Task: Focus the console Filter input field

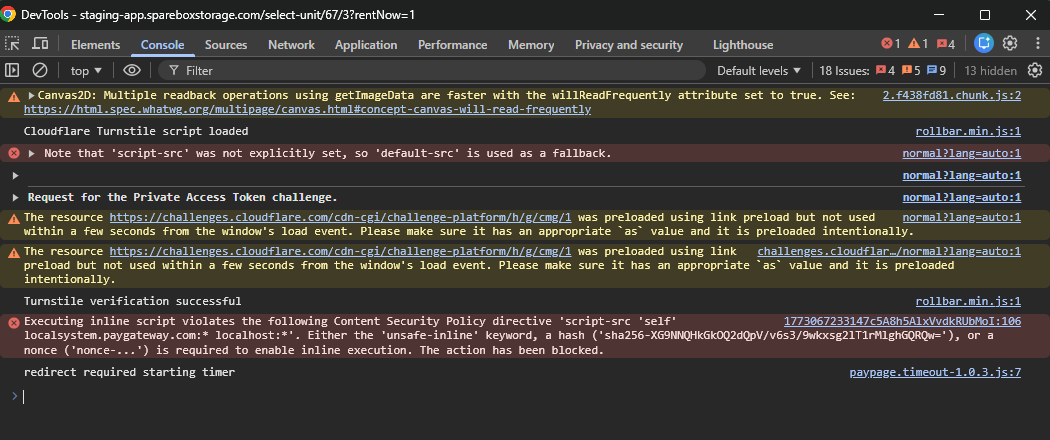Action: (x=432, y=70)
